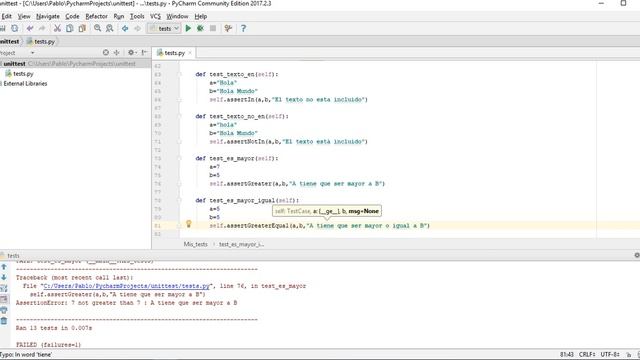Open the Window menu
Image resolution: width=640 pixels, height=360 pixels.
(x=177, y=16)
